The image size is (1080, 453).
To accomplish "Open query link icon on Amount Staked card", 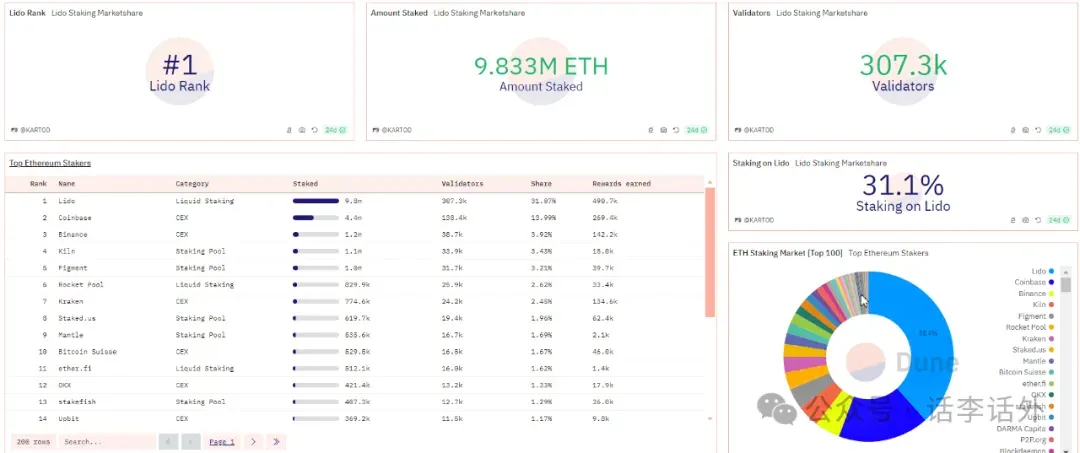I will [x=651, y=129].
